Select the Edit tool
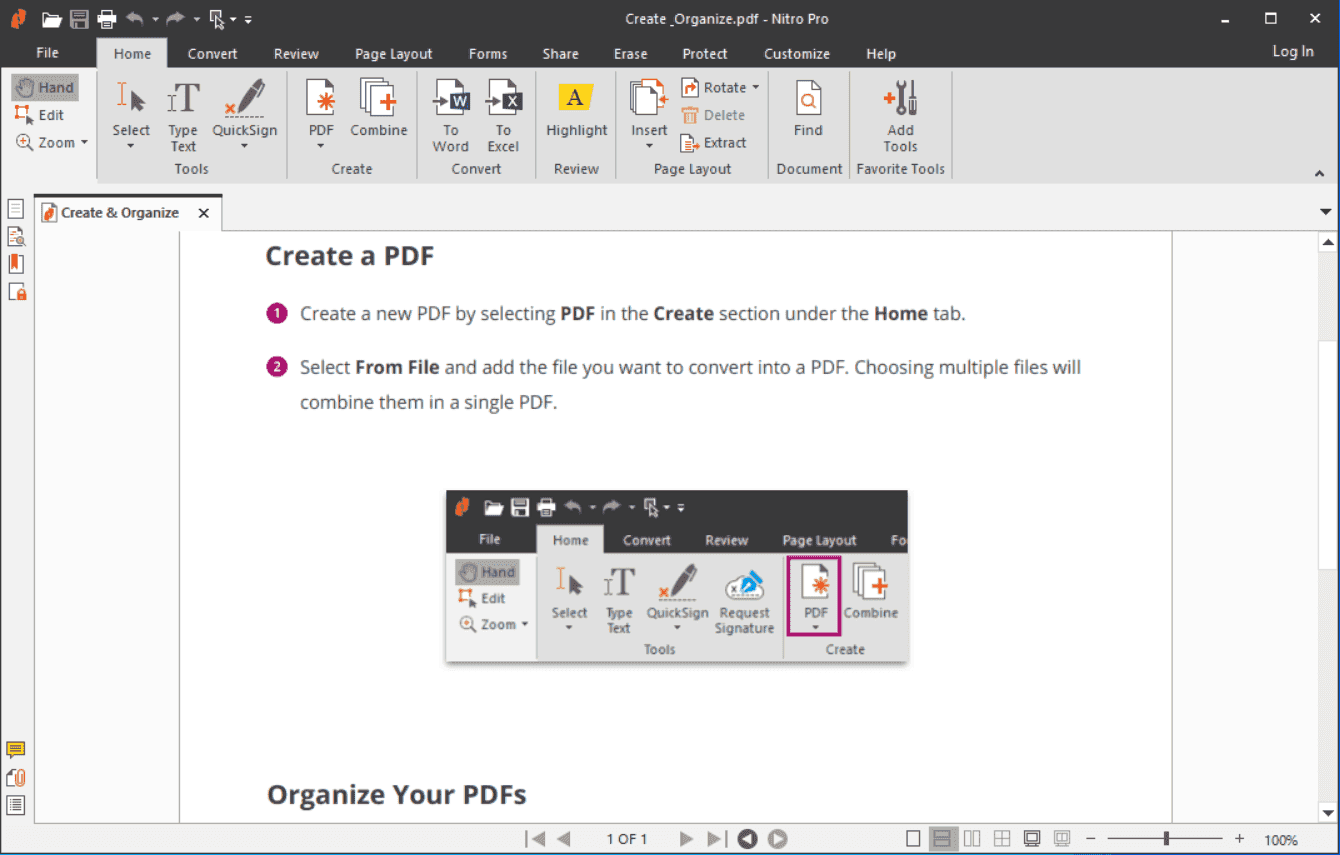This screenshot has width=1340, height=855. click(40, 115)
